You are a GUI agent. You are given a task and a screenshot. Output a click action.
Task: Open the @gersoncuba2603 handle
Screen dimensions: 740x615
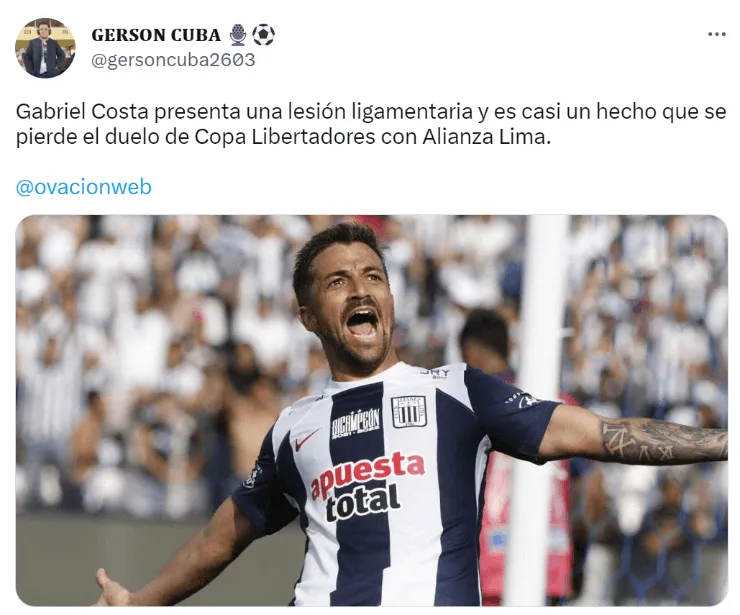pyautogui.click(x=173, y=60)
